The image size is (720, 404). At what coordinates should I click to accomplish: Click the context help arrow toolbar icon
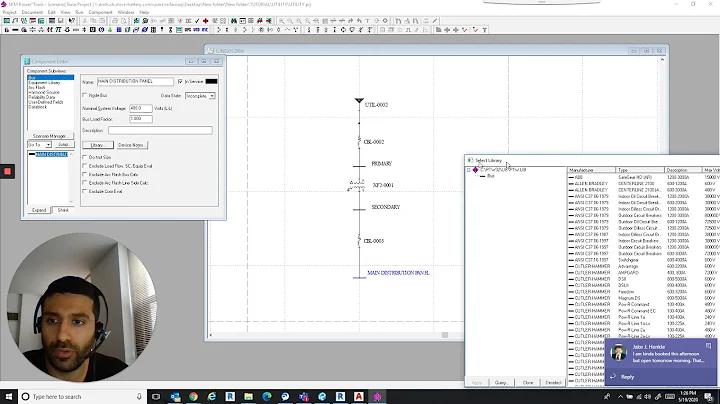pos(72,21)
